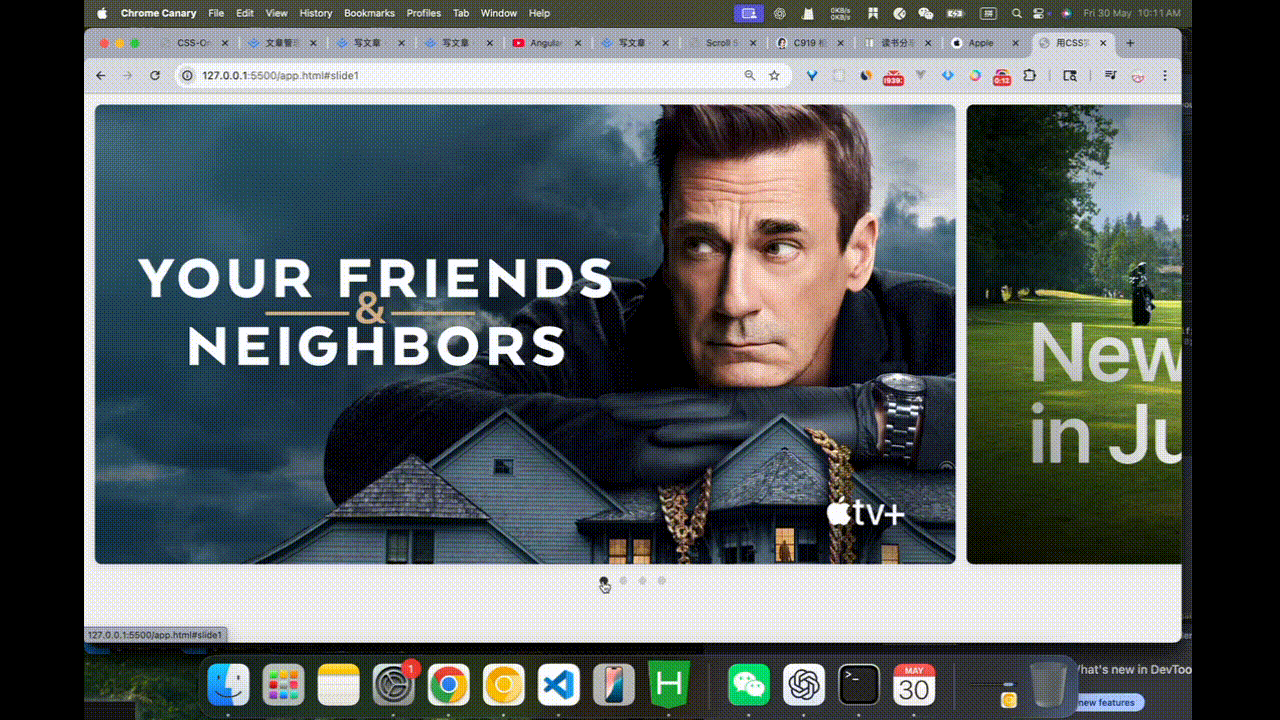Open the Edit menu

point(245,13)
